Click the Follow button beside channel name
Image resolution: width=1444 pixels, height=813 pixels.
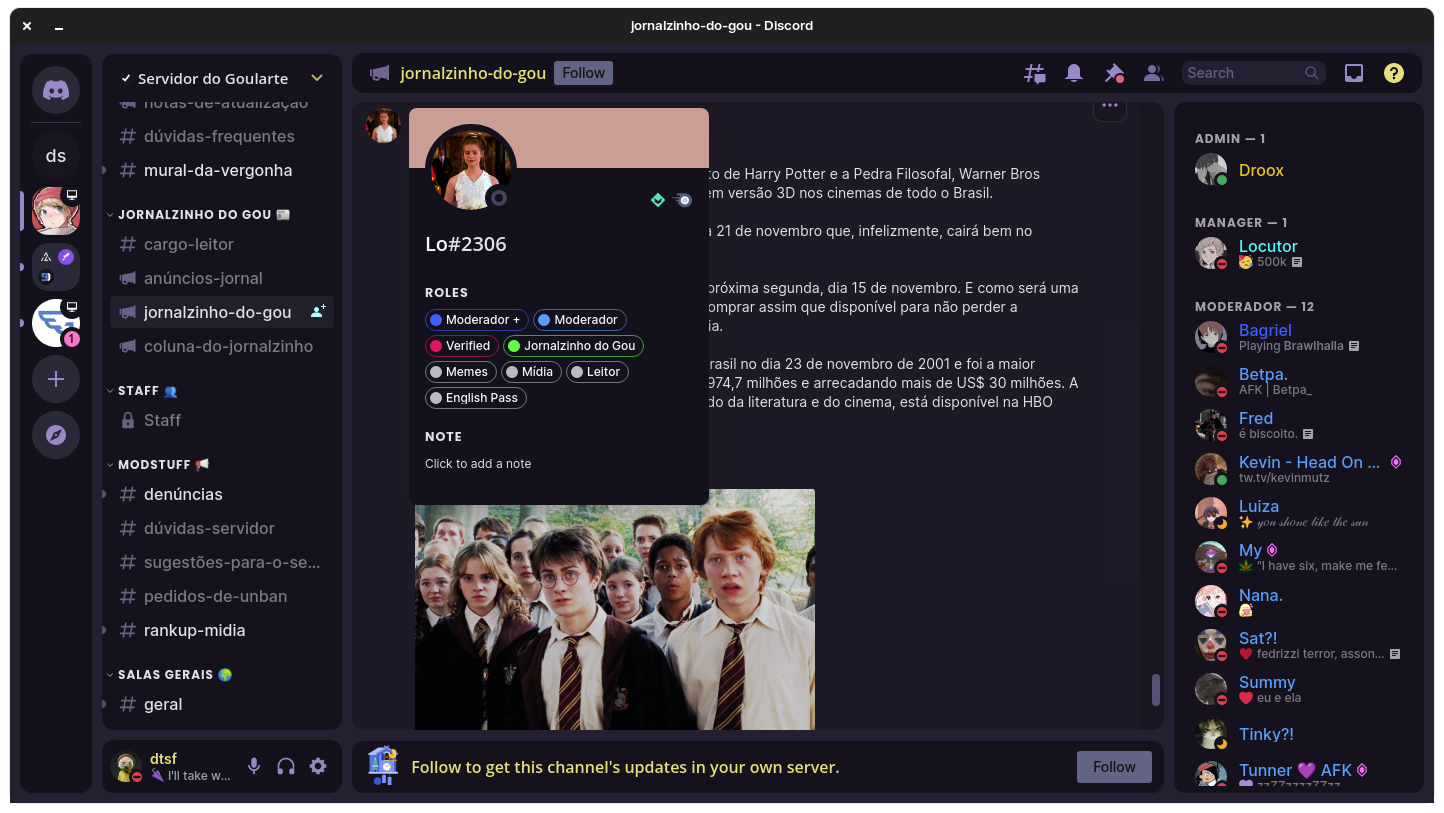coord(583,72)
